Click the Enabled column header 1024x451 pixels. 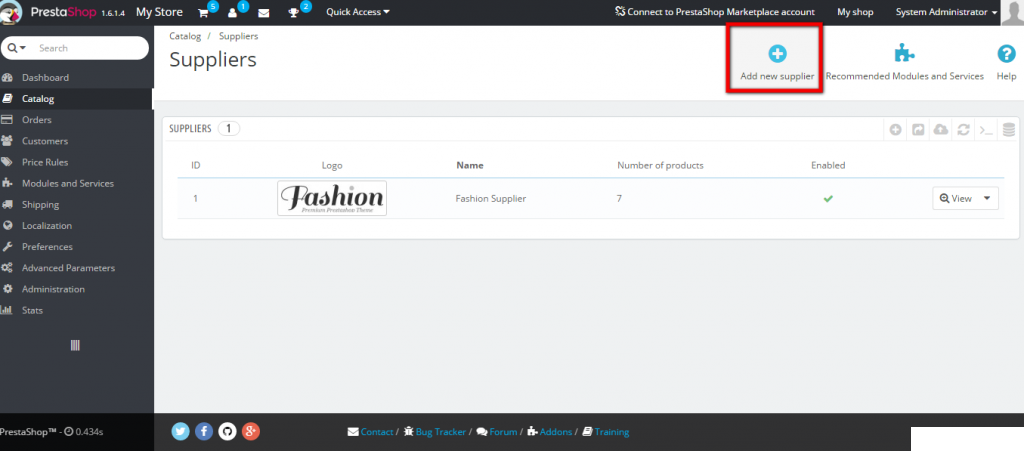(x=828, y=165)
